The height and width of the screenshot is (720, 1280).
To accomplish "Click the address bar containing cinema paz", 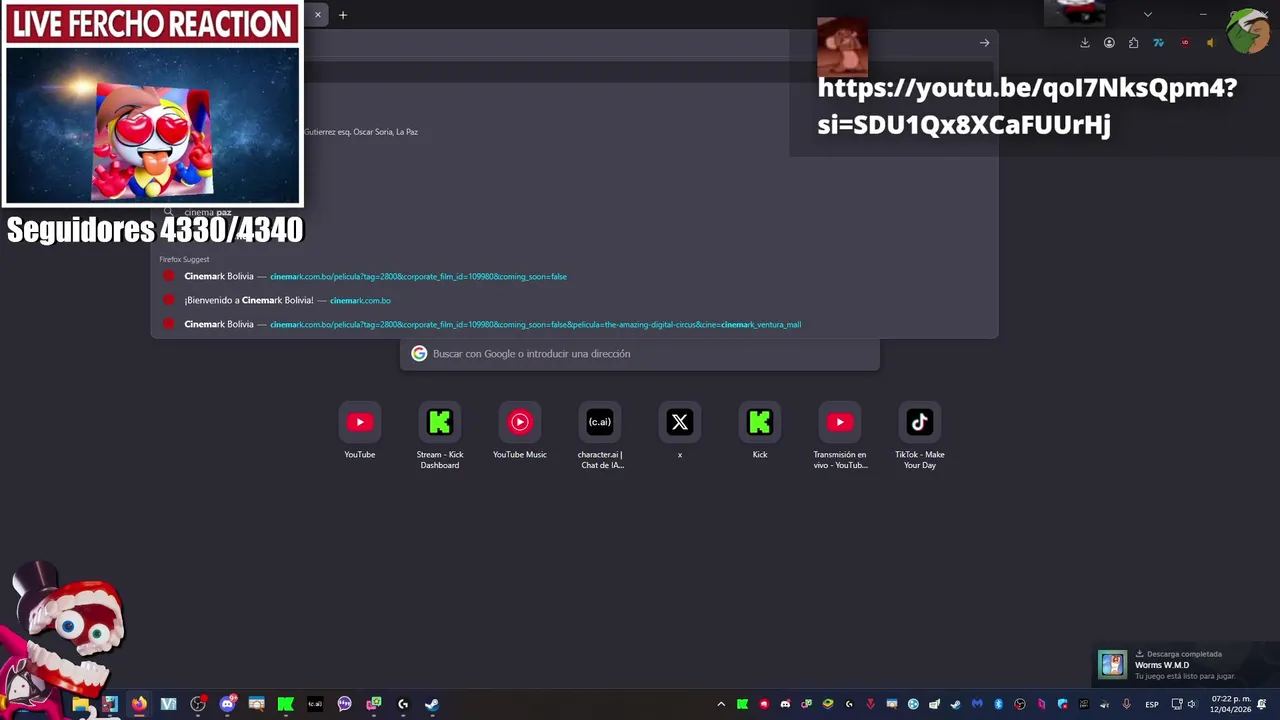I will 574,213.
